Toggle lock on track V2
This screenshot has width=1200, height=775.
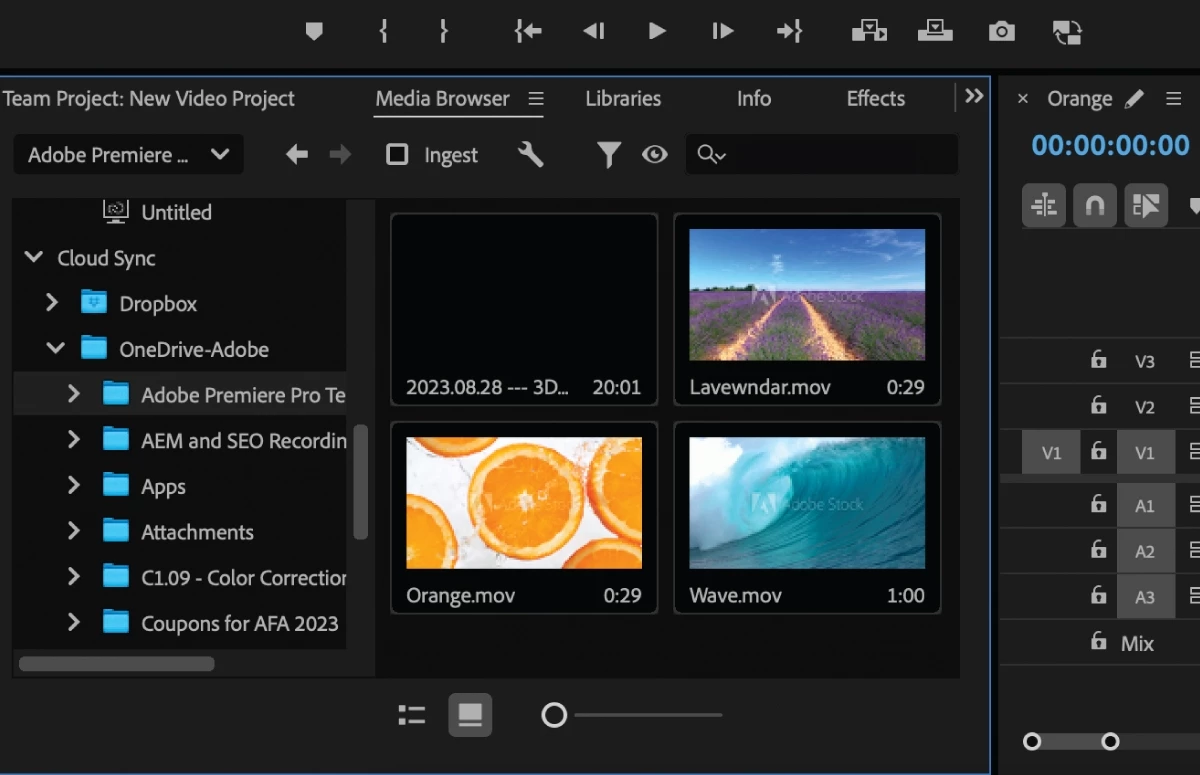click(x=1099, y=406)
